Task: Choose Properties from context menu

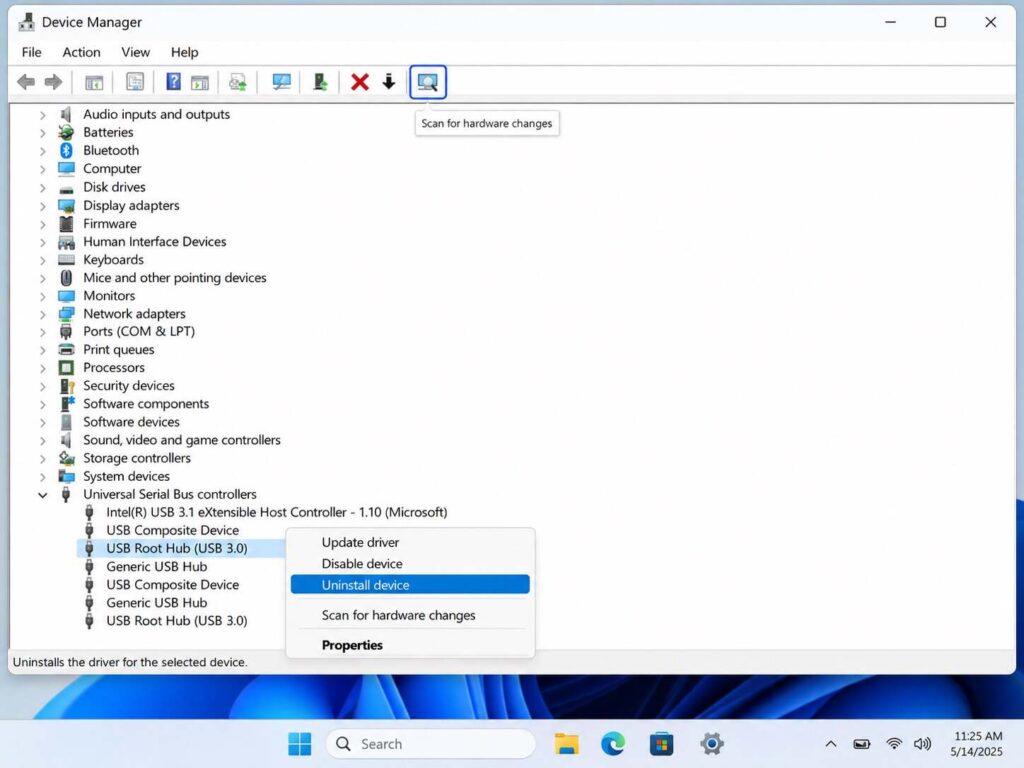Action: pyautogui.click(x=410, y=645)
